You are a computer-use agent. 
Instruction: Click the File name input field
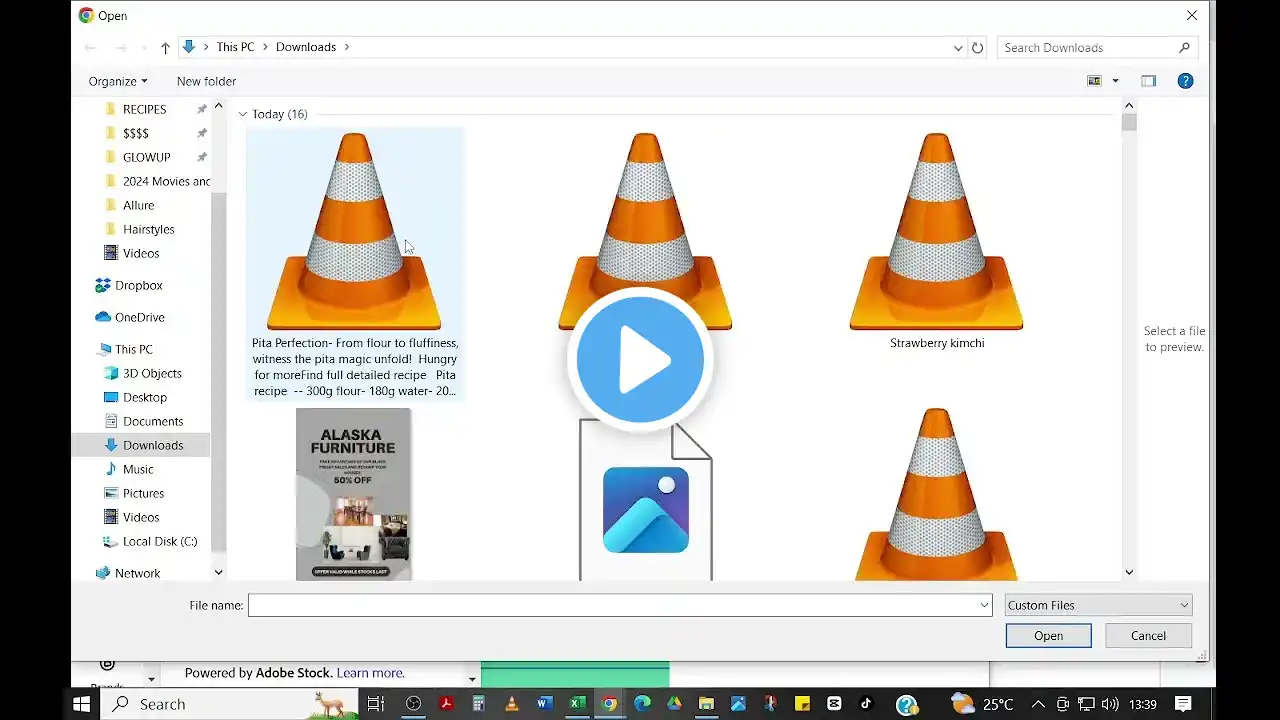pos(620,605)
